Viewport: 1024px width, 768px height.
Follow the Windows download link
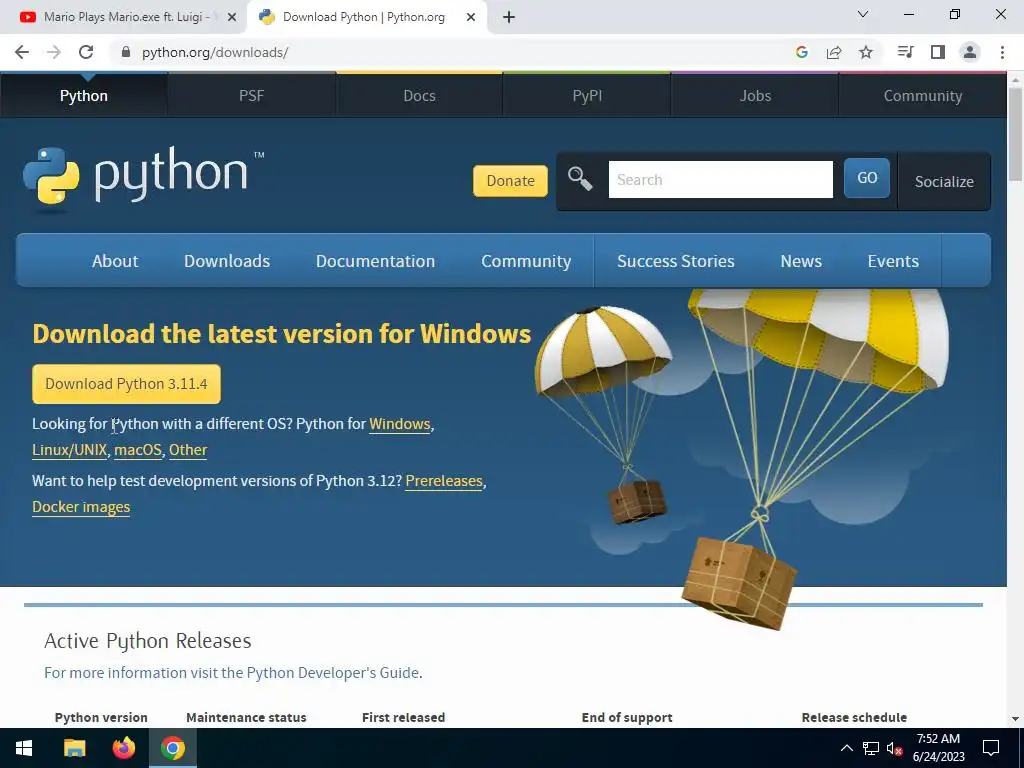[x=400, y=424]
